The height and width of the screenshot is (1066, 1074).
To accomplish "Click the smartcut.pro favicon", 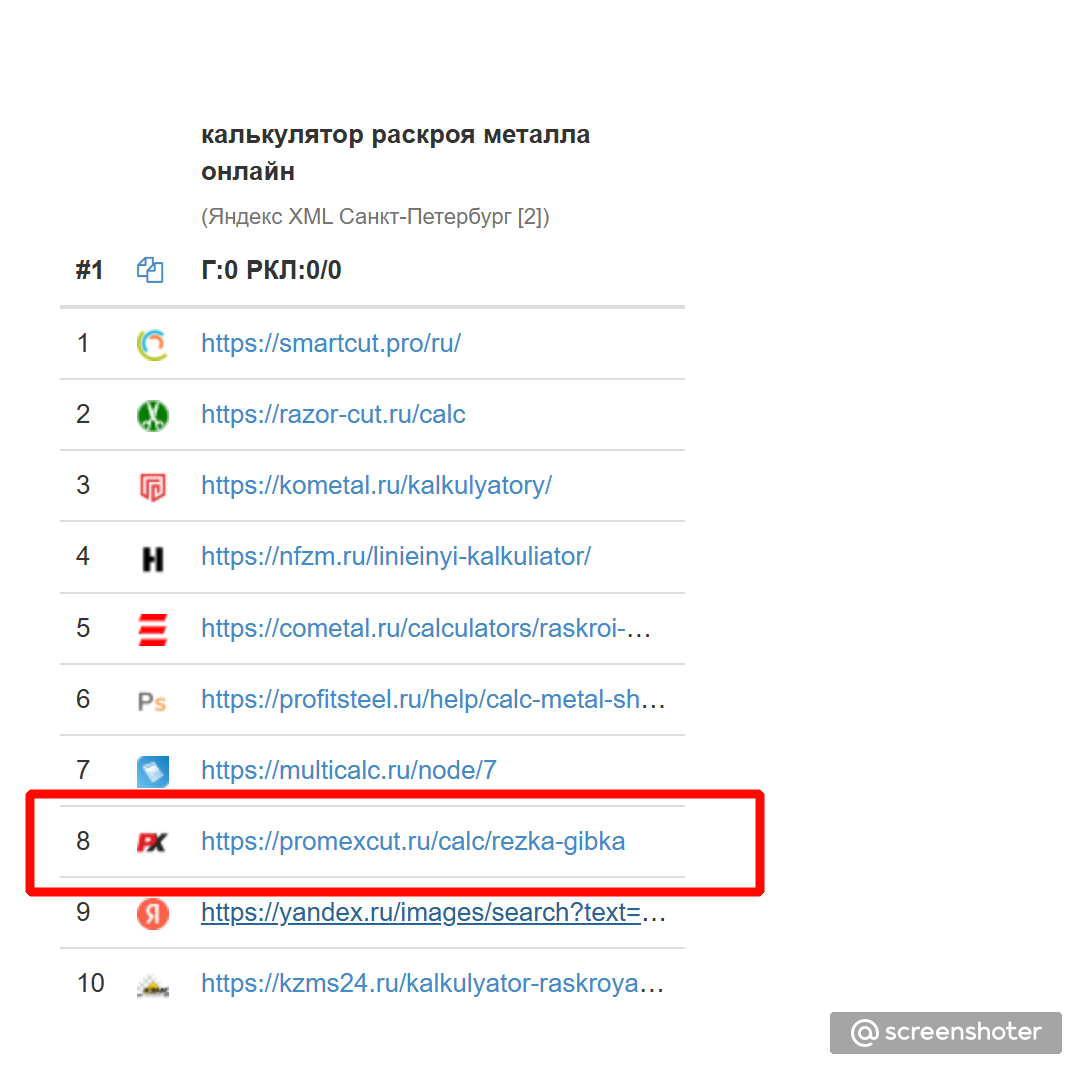I will [x=152, y=344].
